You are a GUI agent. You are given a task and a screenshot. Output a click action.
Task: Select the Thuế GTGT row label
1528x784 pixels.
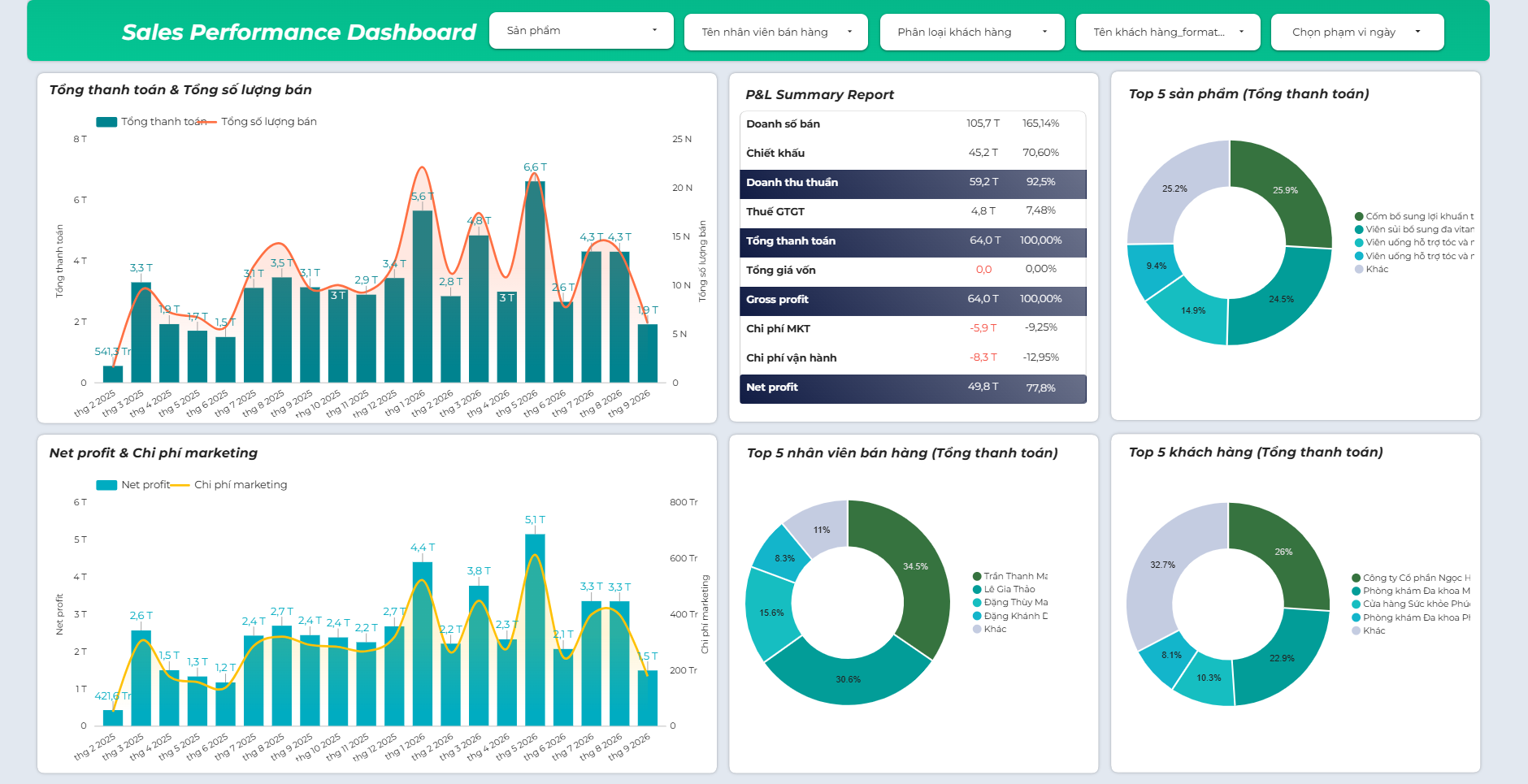pyautogui.click(x=775, y=211)
